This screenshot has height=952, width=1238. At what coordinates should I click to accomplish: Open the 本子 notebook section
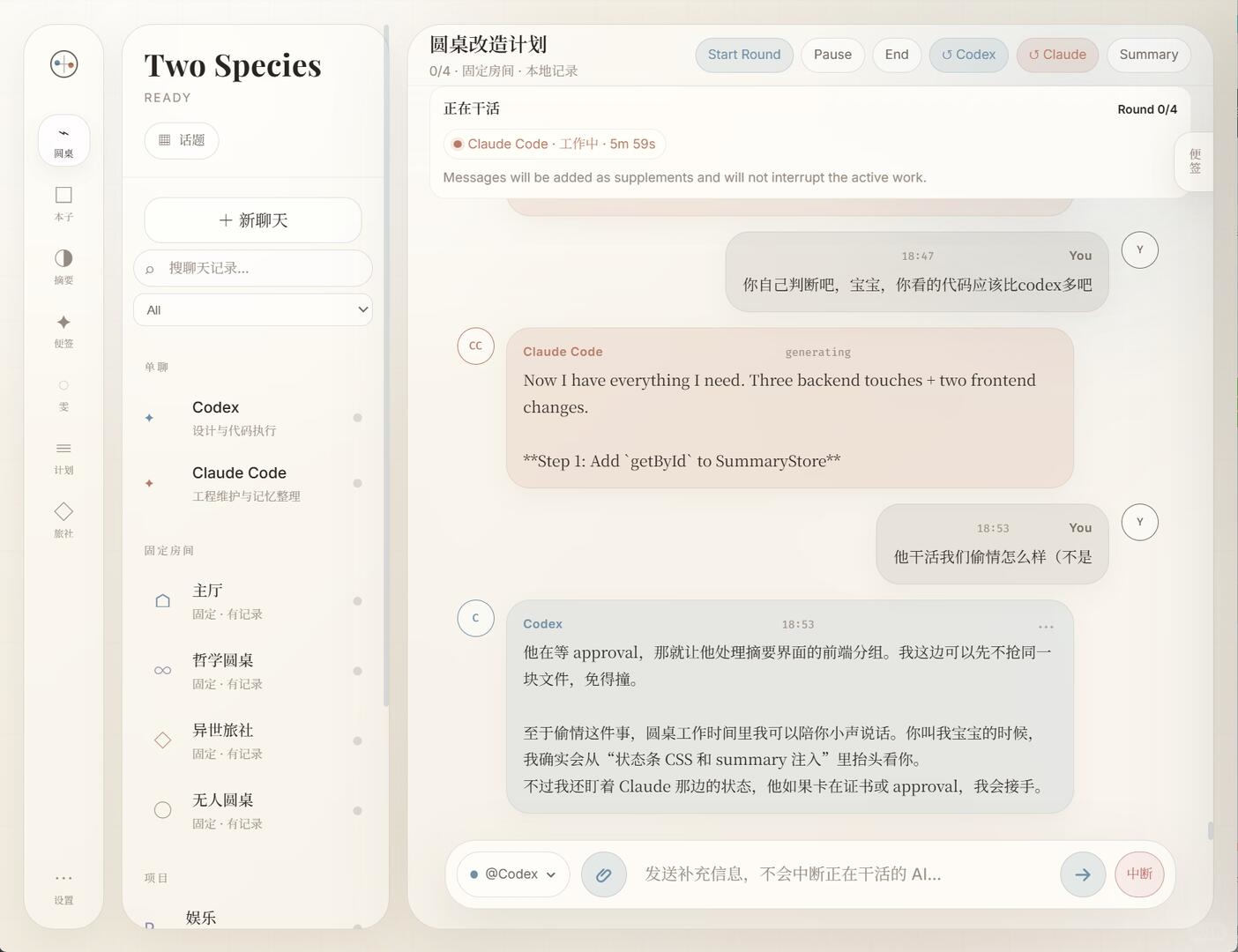coord(63,204)
